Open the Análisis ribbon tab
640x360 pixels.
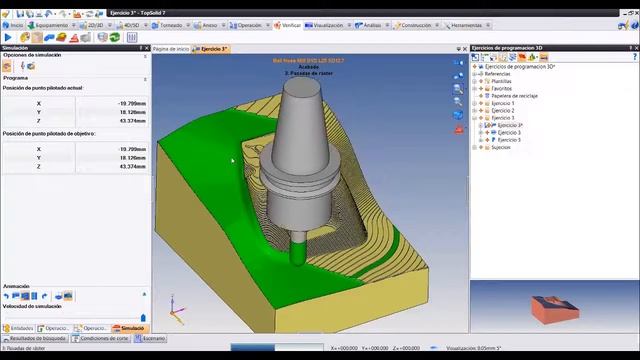click(x=369, y=25)
